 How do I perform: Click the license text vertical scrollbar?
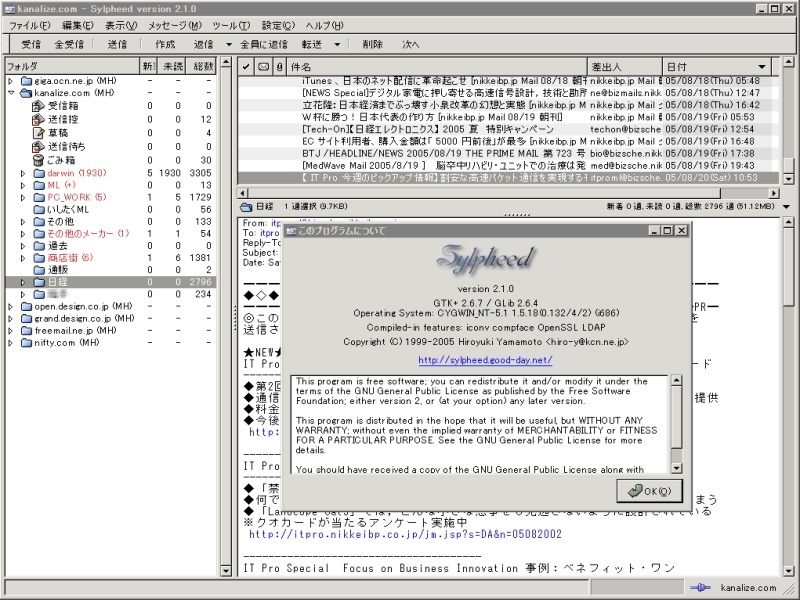(x=677, y=424)
